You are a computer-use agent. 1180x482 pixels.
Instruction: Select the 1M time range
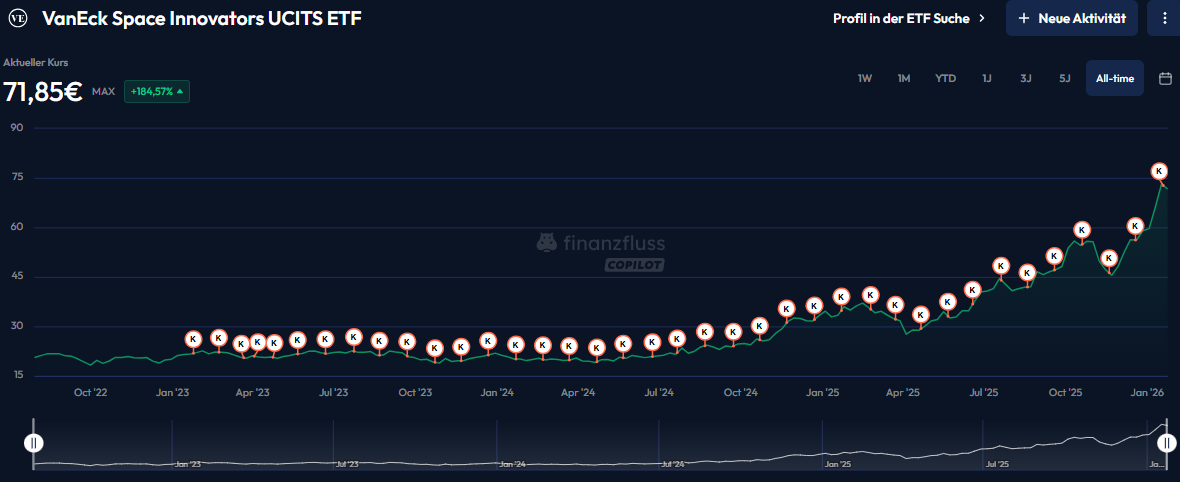click(904, 79)
